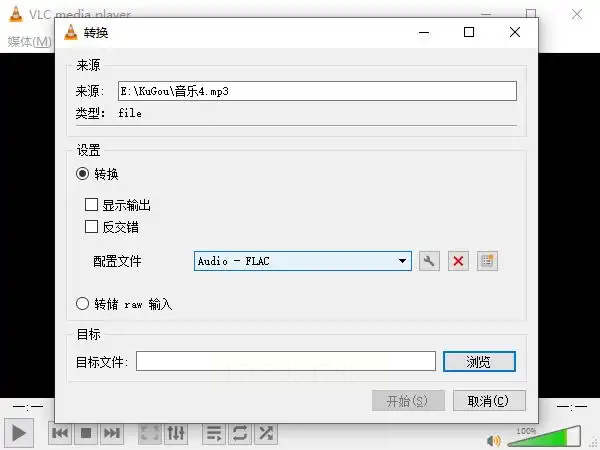Viewport: 600px width, 450px height.
Task: Show the playlist icon in VLC
Action: click(x=214, y=433)
